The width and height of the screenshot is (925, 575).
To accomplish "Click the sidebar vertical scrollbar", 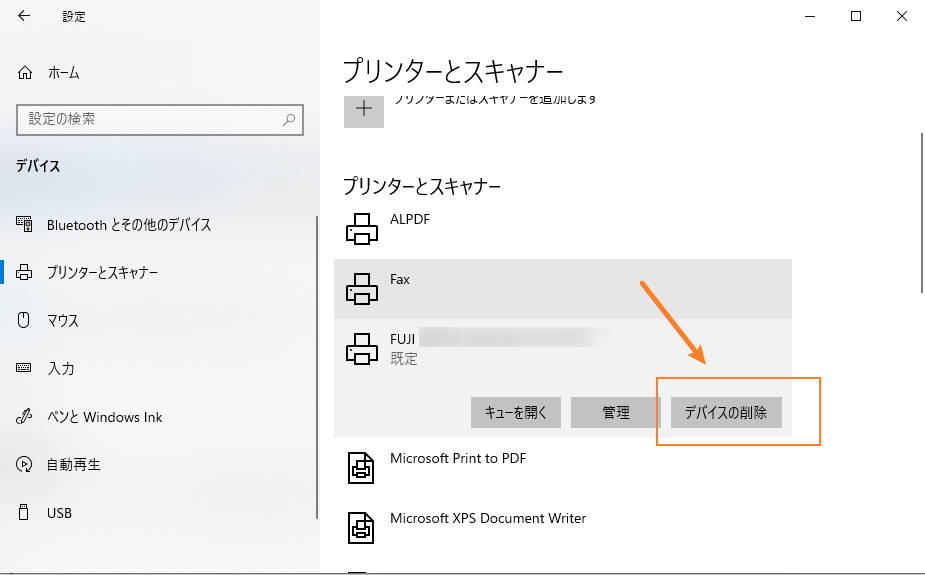I will pyautogui.click(x=317, y=367).
